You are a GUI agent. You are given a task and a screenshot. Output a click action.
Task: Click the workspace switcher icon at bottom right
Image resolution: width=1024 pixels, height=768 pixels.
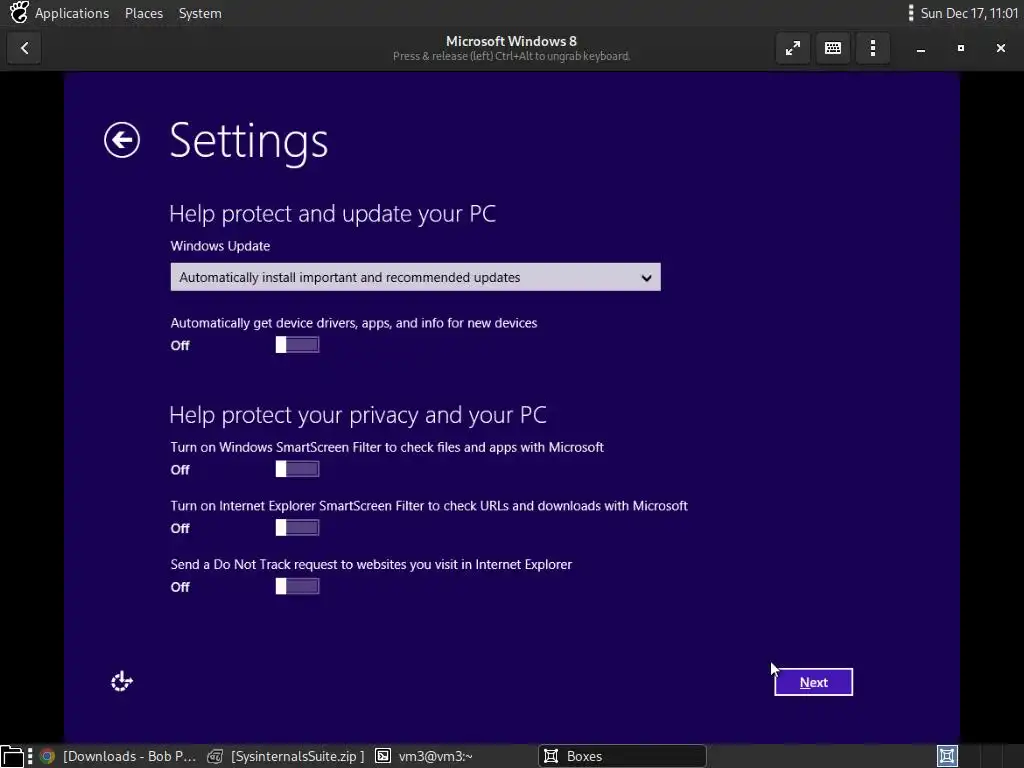[947, 756]
